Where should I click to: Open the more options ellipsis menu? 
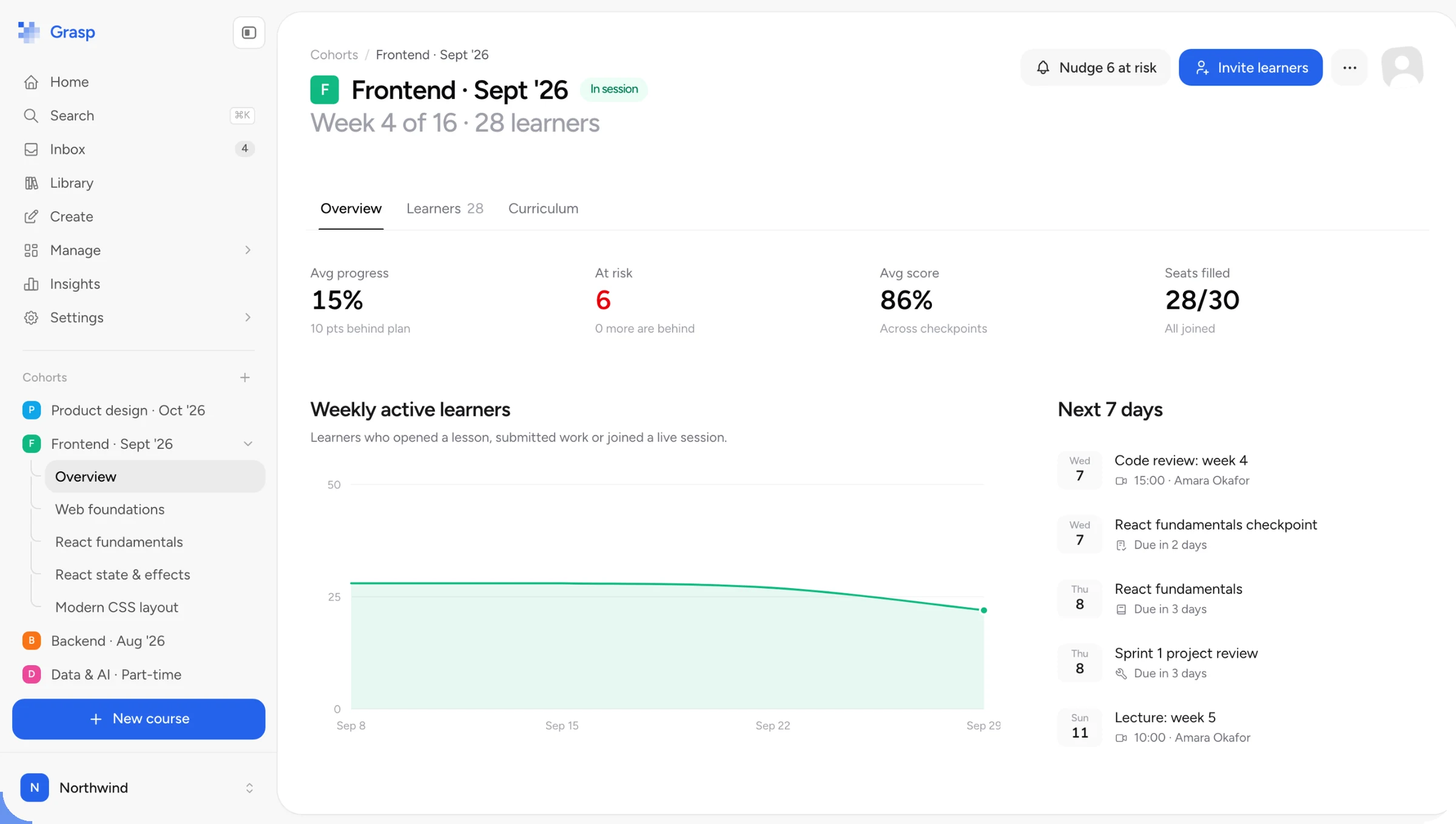(1349, 67)
